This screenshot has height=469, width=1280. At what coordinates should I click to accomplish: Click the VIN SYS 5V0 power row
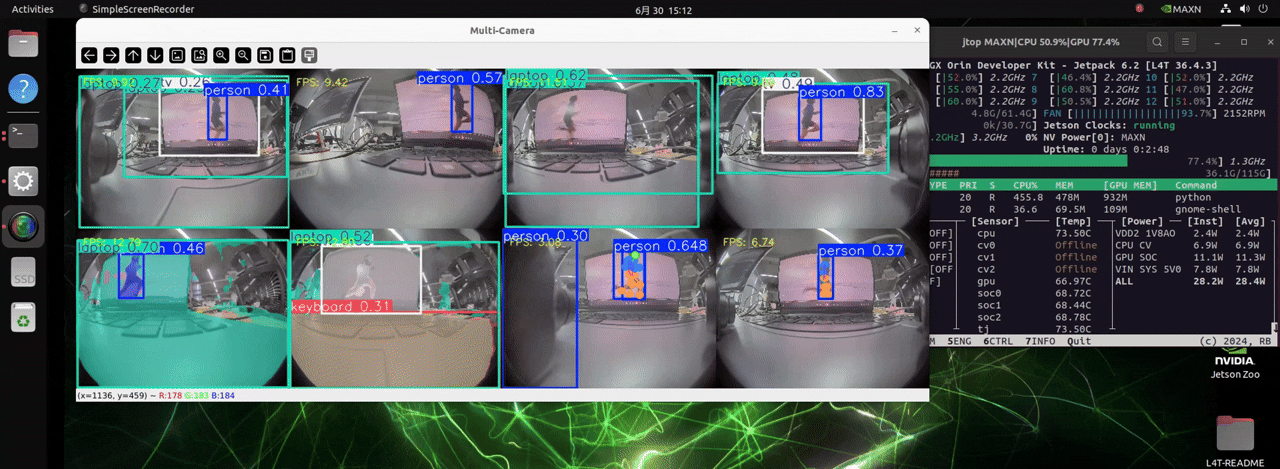tap(1186, 269)
